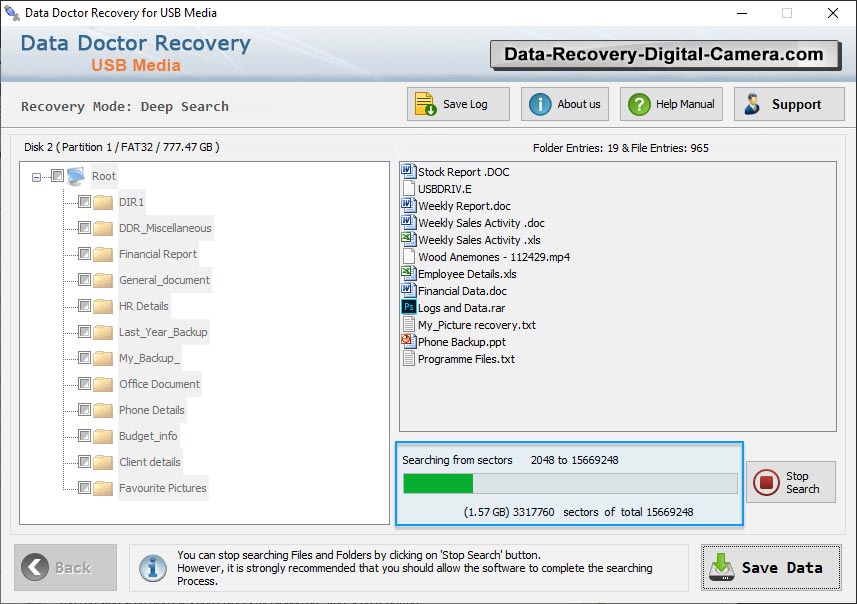Viewport: 857px width, 604px height.
Task: Collapse the Root tree node
Action: point(36,177)
